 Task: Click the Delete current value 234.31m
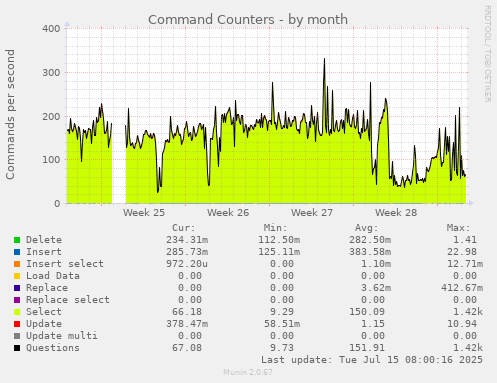[187, 240]
